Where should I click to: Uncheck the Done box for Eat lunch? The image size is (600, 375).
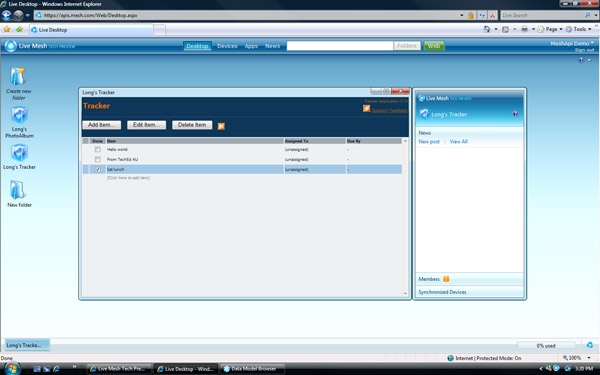point(98,169)
